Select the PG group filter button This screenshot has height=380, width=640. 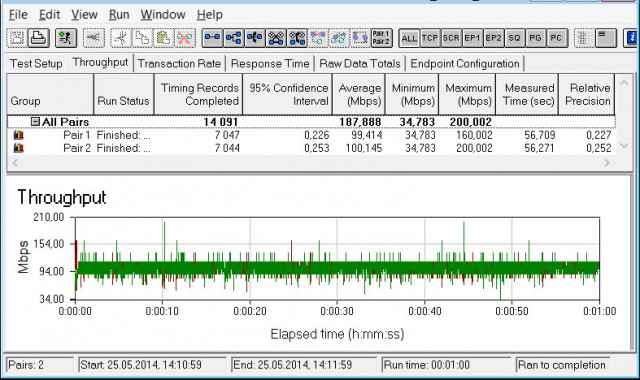535,38
